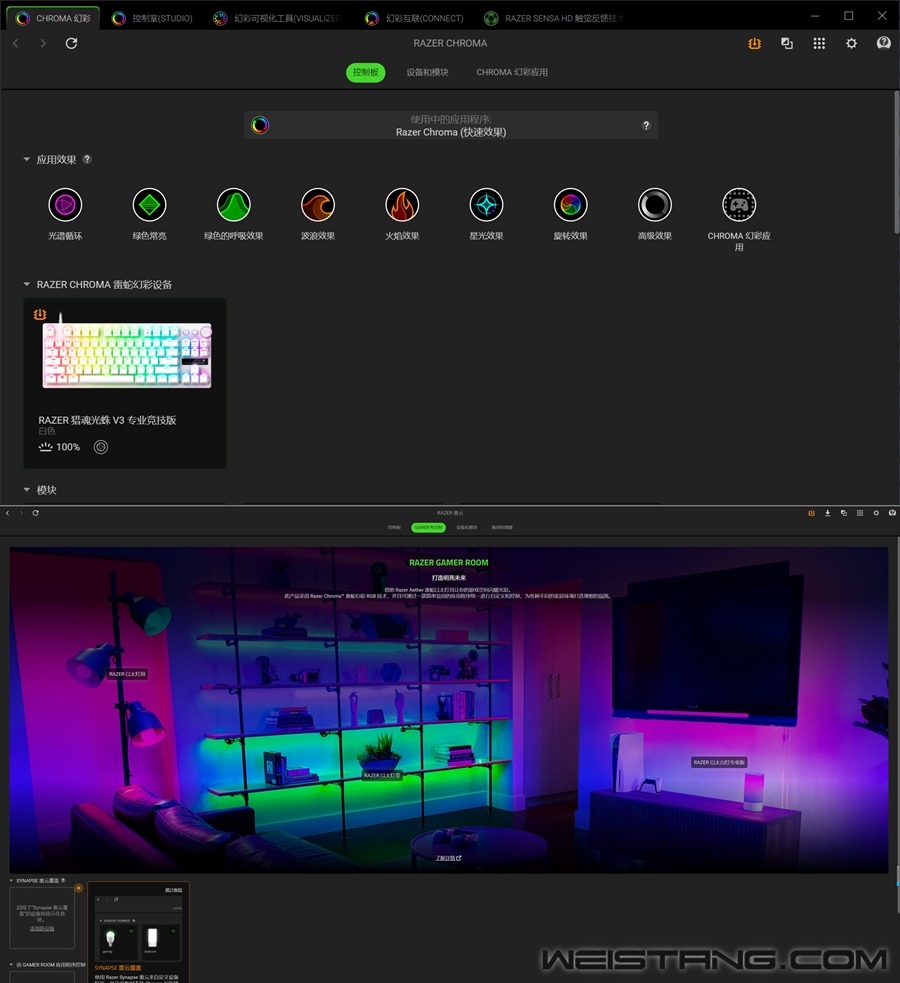
Task: Click the RAZER 以太灯 label on the floor lamp
Action: tap(127, 674)
